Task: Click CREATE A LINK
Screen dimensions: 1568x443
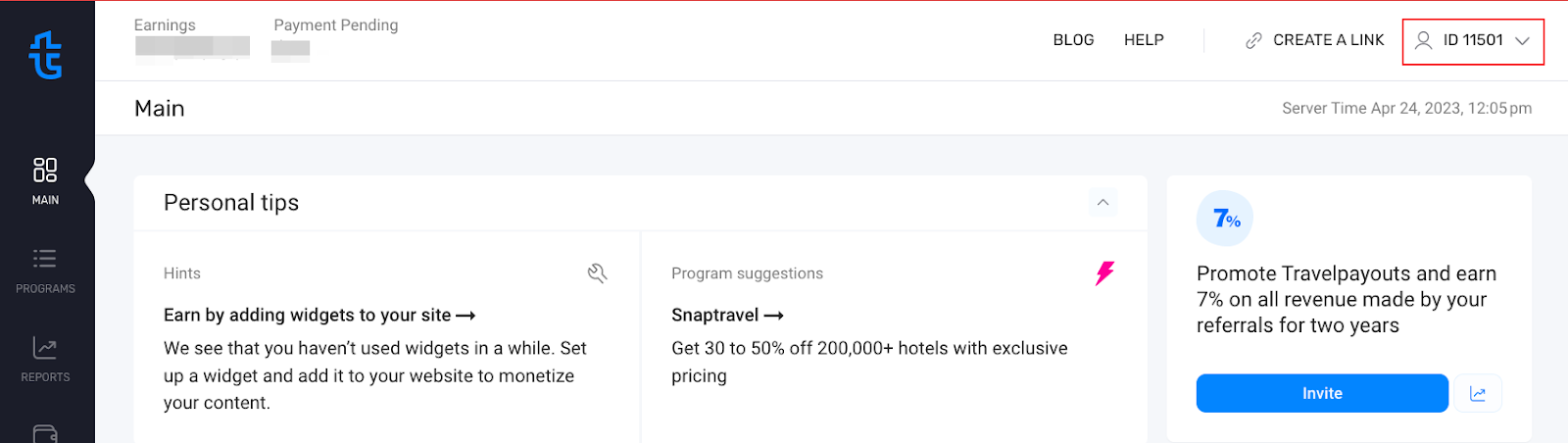Action: click(x=1328, y=40)
